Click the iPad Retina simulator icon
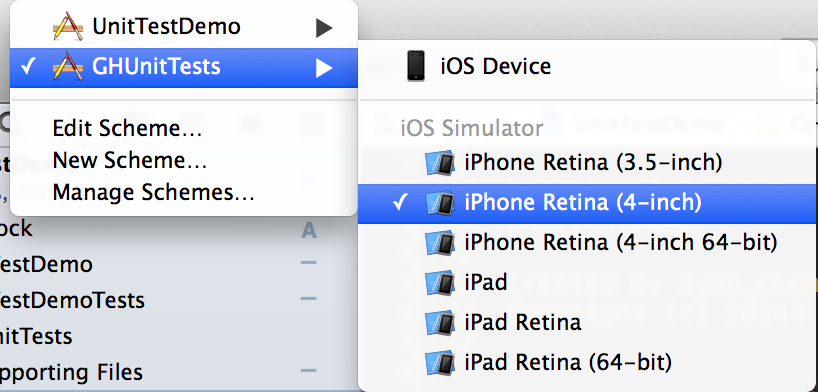 pyautogui.click(x=440, y=322)
